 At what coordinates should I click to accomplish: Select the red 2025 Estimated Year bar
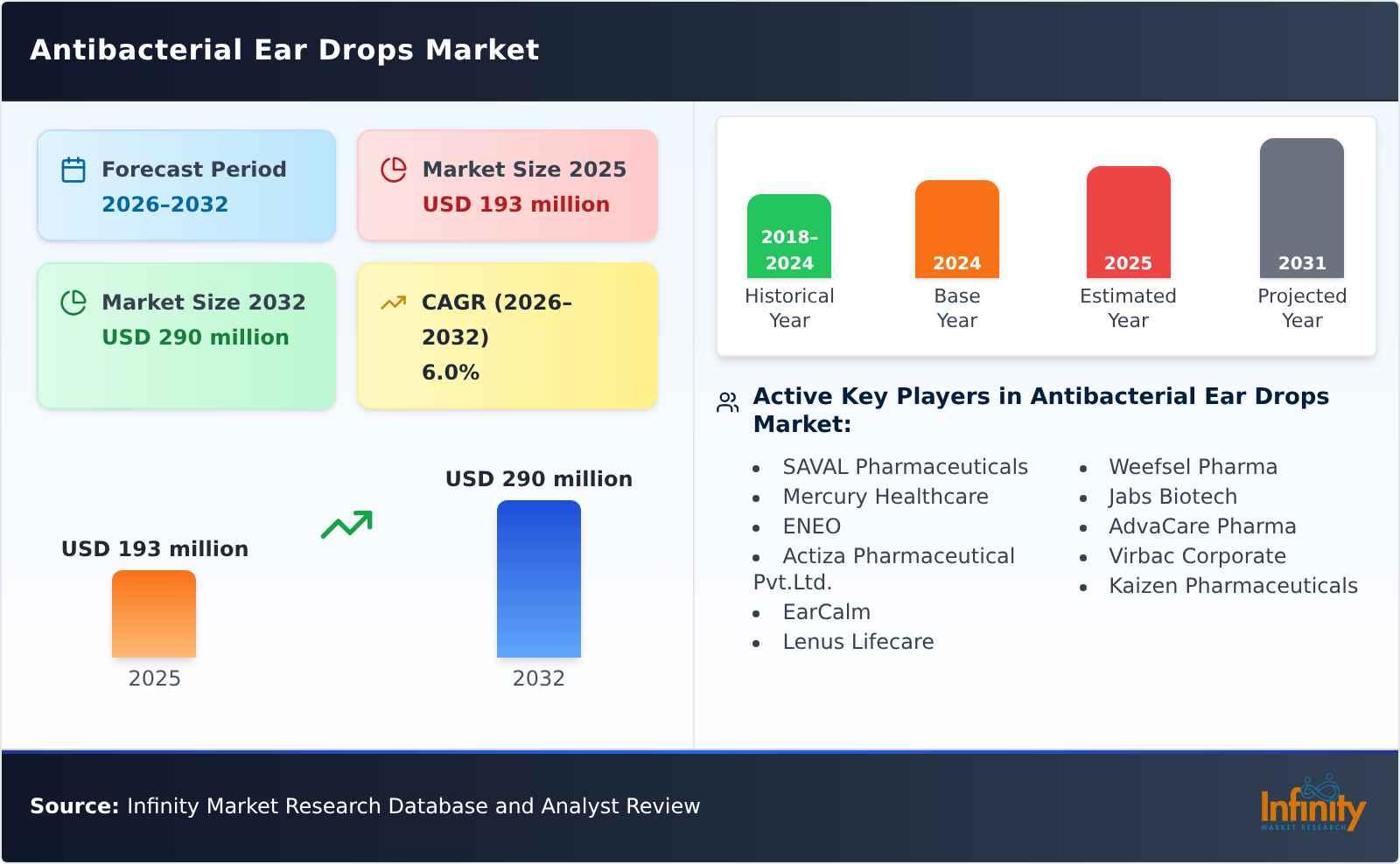[x=1129, y=222]
